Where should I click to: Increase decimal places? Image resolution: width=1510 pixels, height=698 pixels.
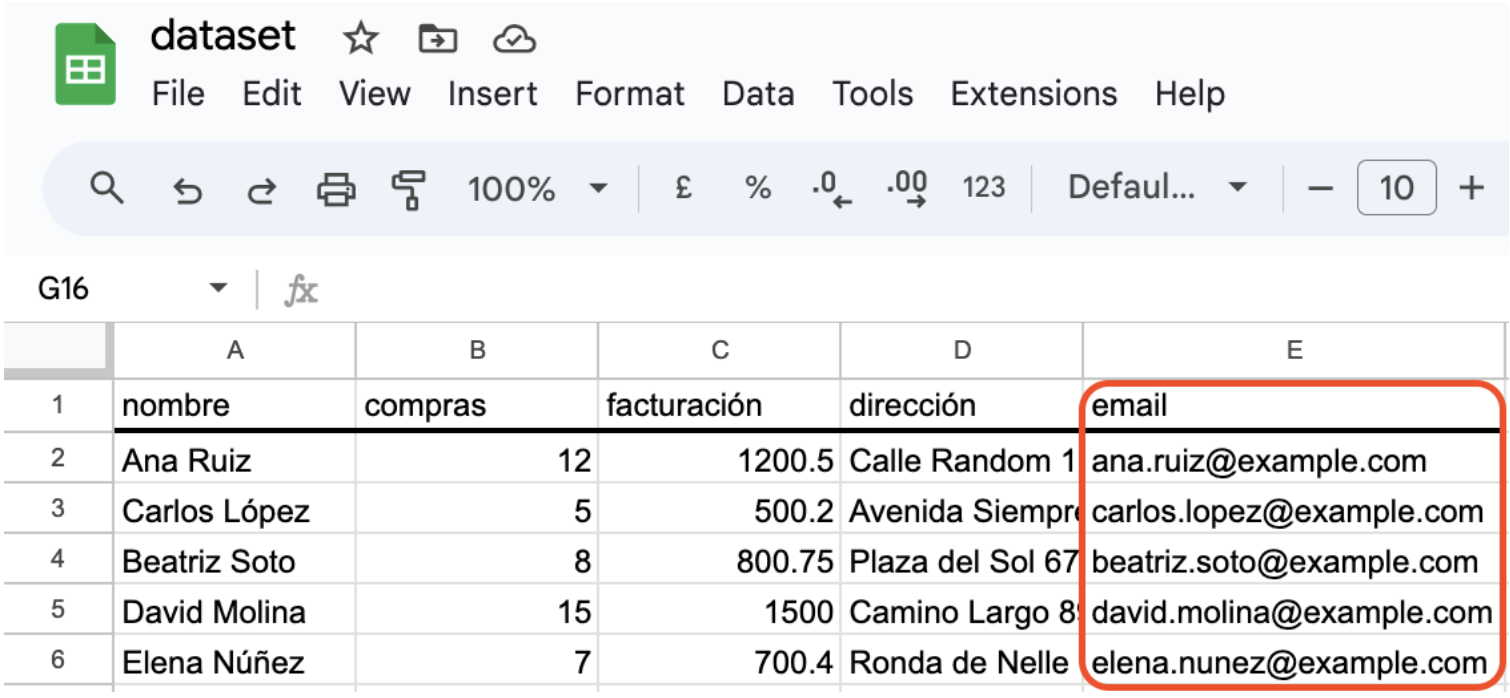point(906,188)
